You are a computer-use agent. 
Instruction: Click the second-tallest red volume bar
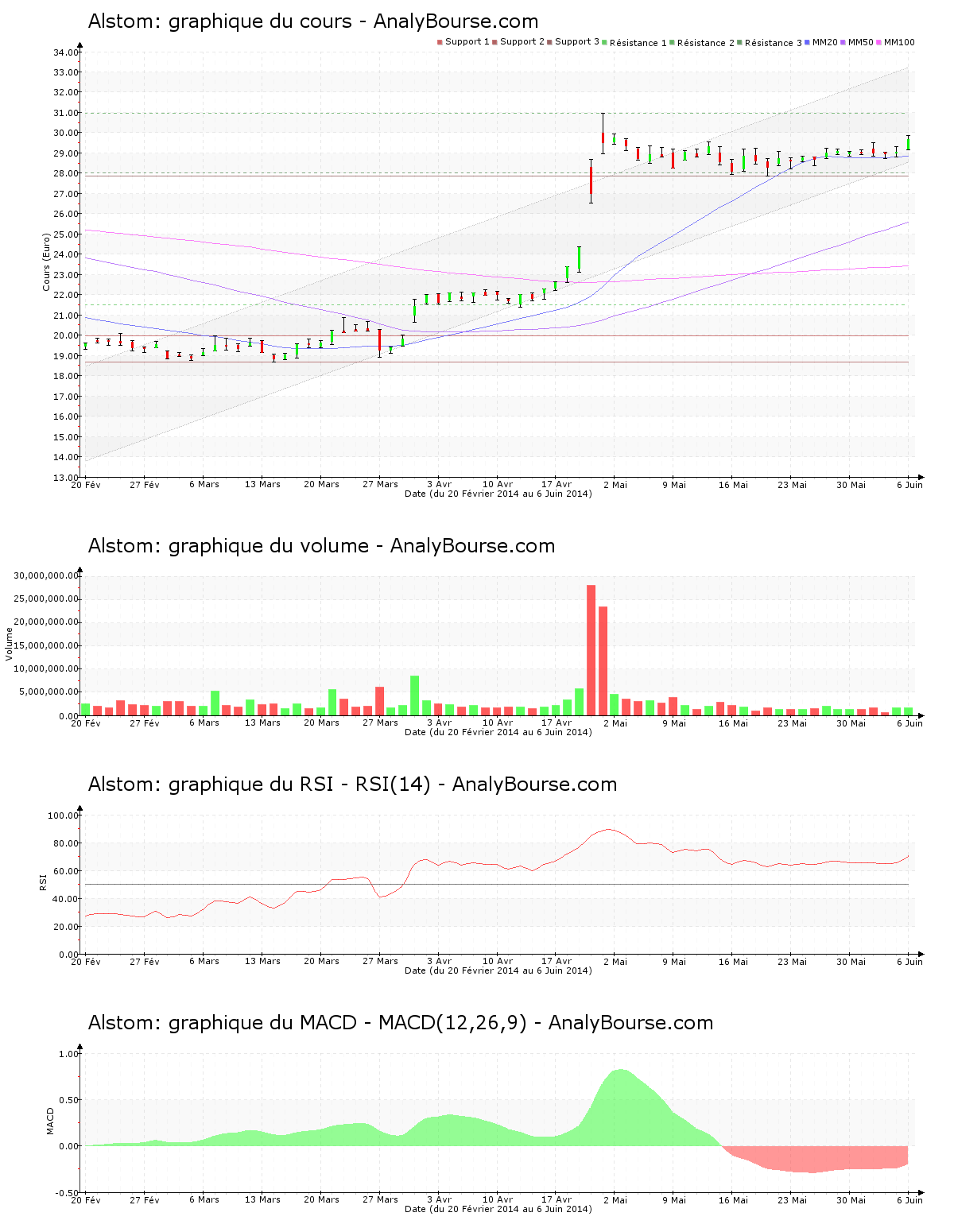tap(603, 661)
